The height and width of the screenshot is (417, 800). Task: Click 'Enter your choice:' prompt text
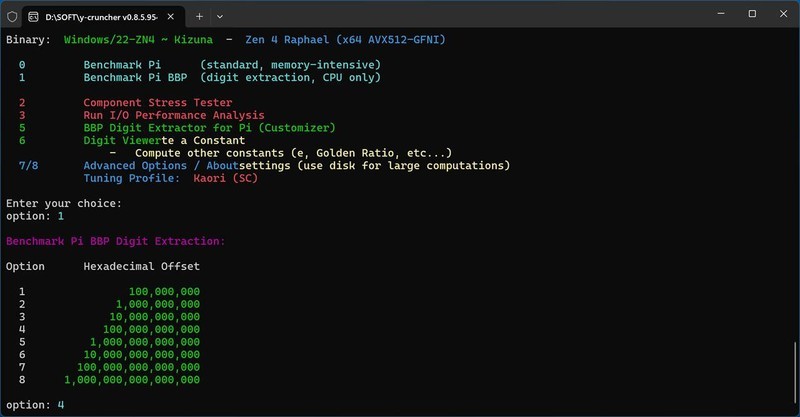(x=64, y=203)
